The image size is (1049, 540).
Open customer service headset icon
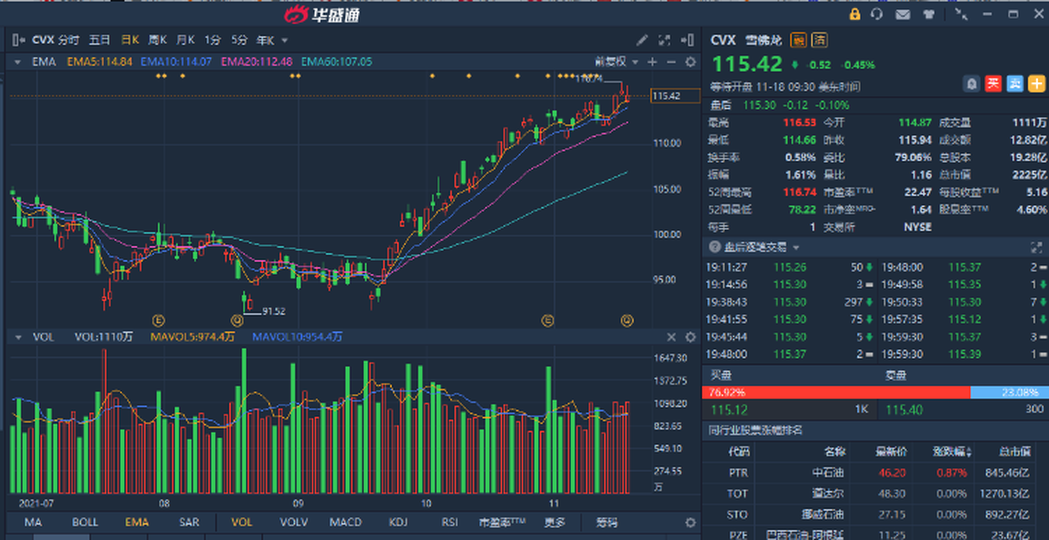click(878, 14)
